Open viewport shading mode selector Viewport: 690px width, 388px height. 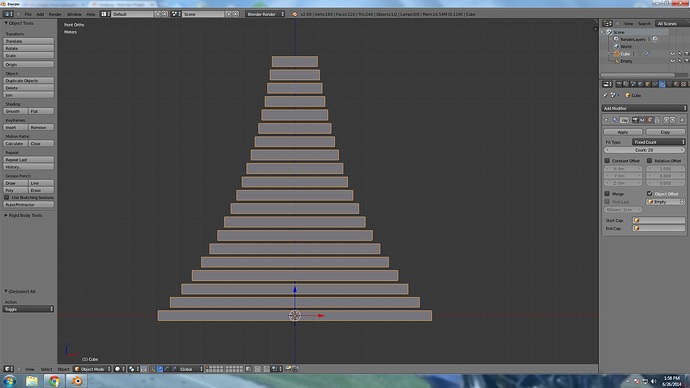pos(120,369)
